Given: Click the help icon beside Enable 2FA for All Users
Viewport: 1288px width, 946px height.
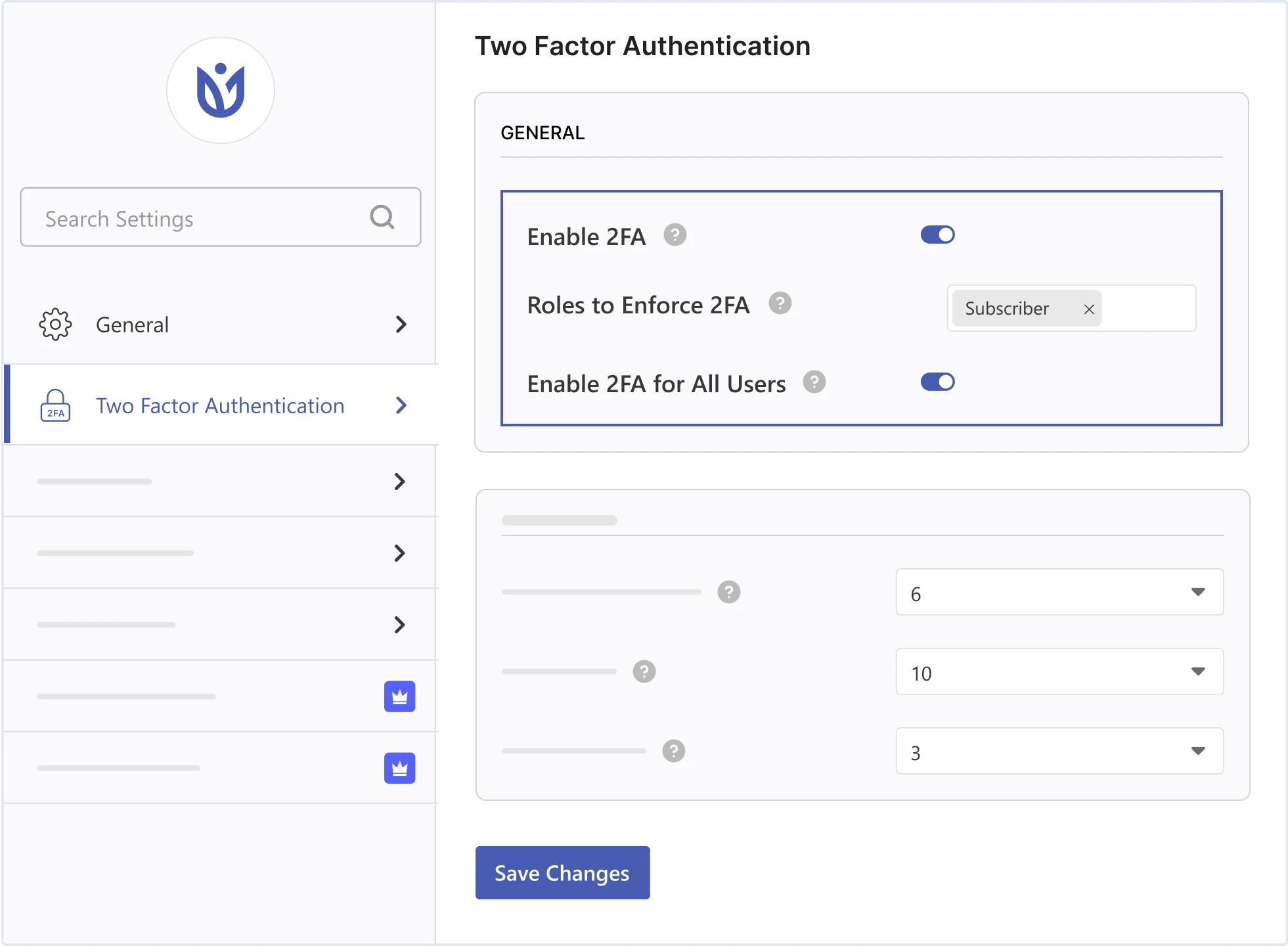Looking at the screenshot, I should pos(814,382).
